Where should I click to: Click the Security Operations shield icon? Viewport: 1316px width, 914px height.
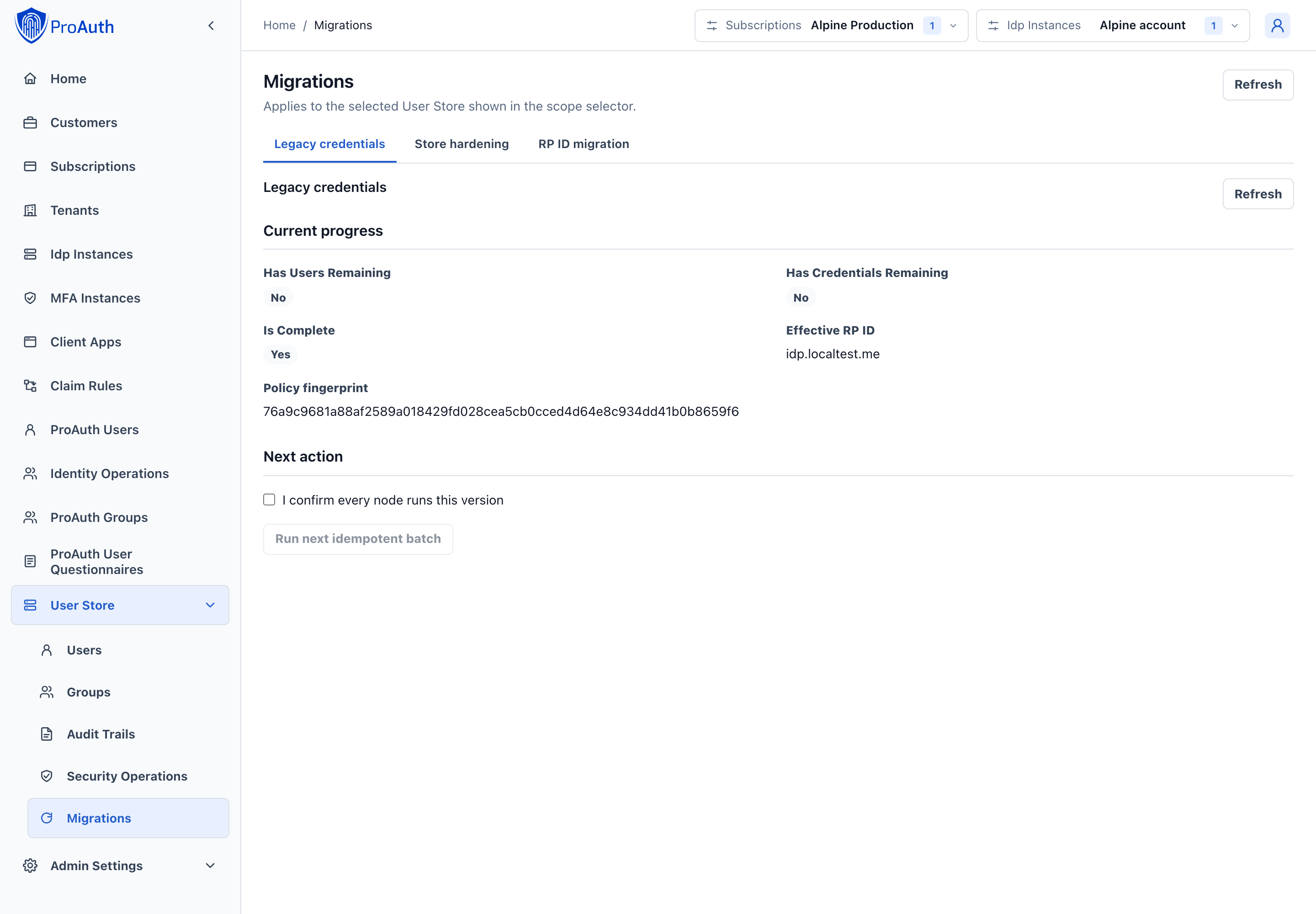pyautogui.click(x=47, y=776)
